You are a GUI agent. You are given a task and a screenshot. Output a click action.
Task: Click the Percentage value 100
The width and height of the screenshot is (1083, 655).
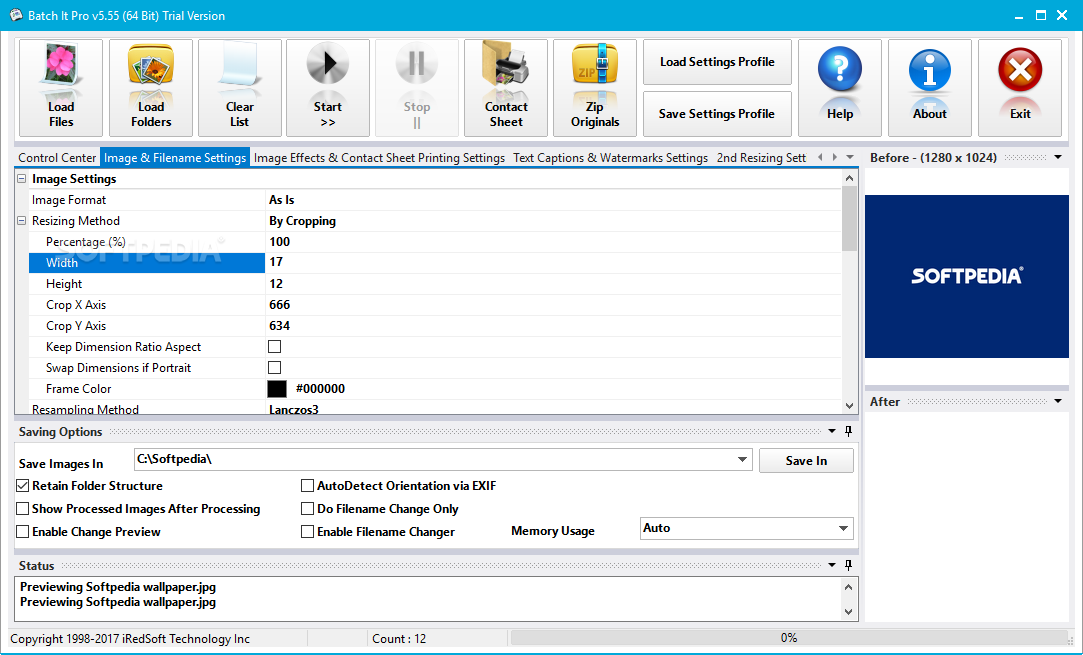click(280, 242)
